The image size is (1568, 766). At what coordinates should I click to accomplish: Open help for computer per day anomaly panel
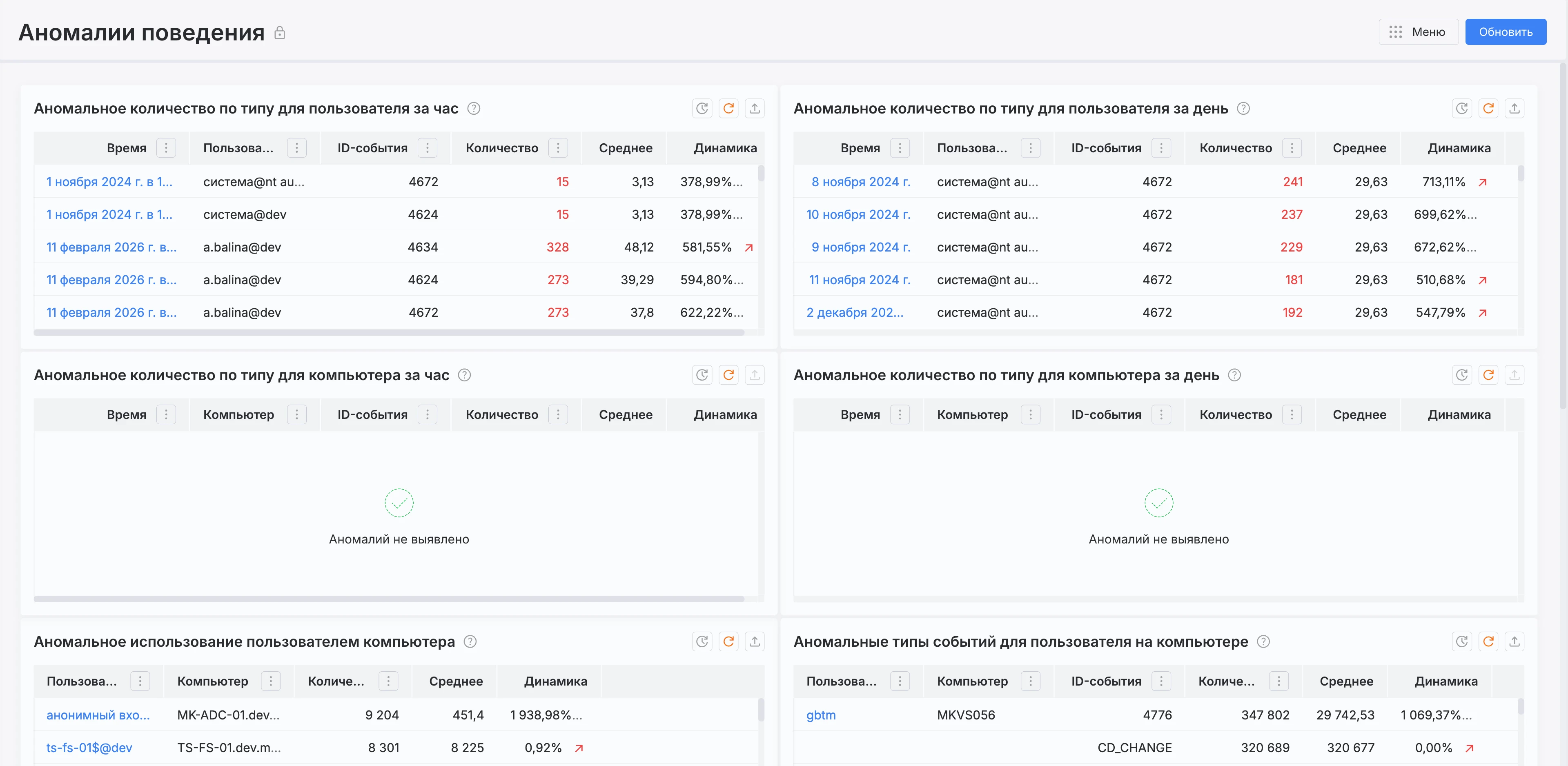1234,375
